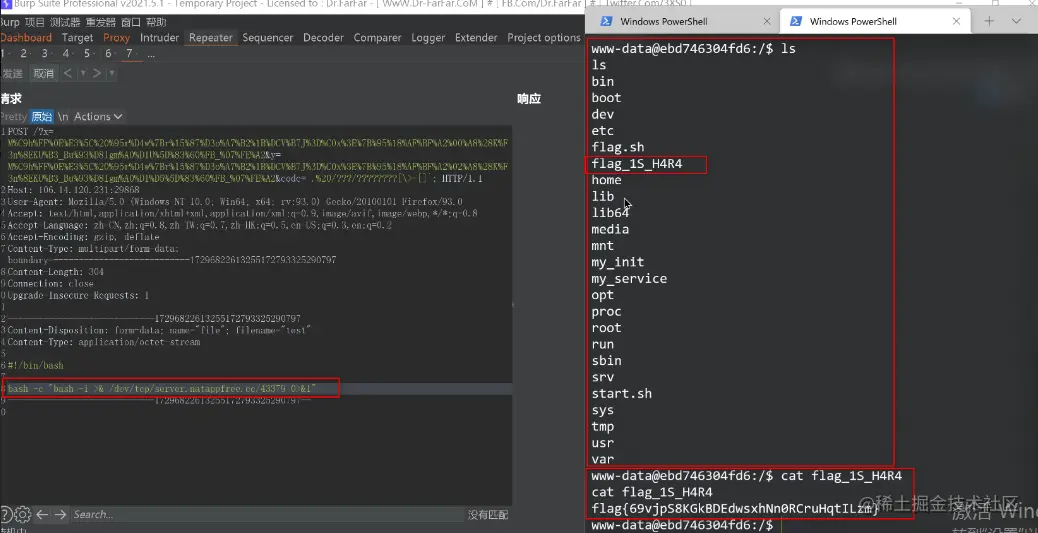Open Repeater request tab 4
Viewport: 1038px width, 533px height.
pos(66,54)
